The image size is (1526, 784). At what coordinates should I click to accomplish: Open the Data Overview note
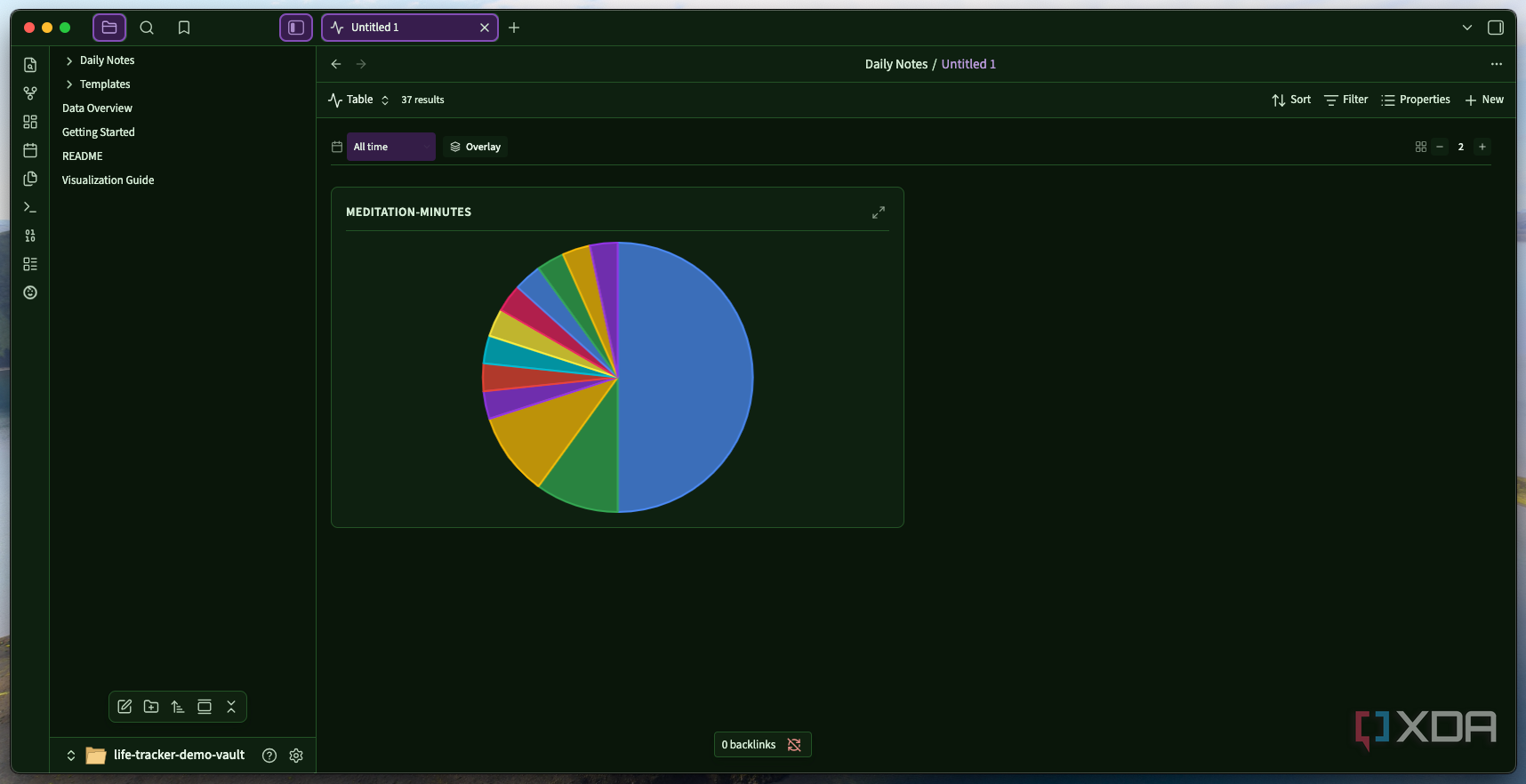[x=97, y=108]
